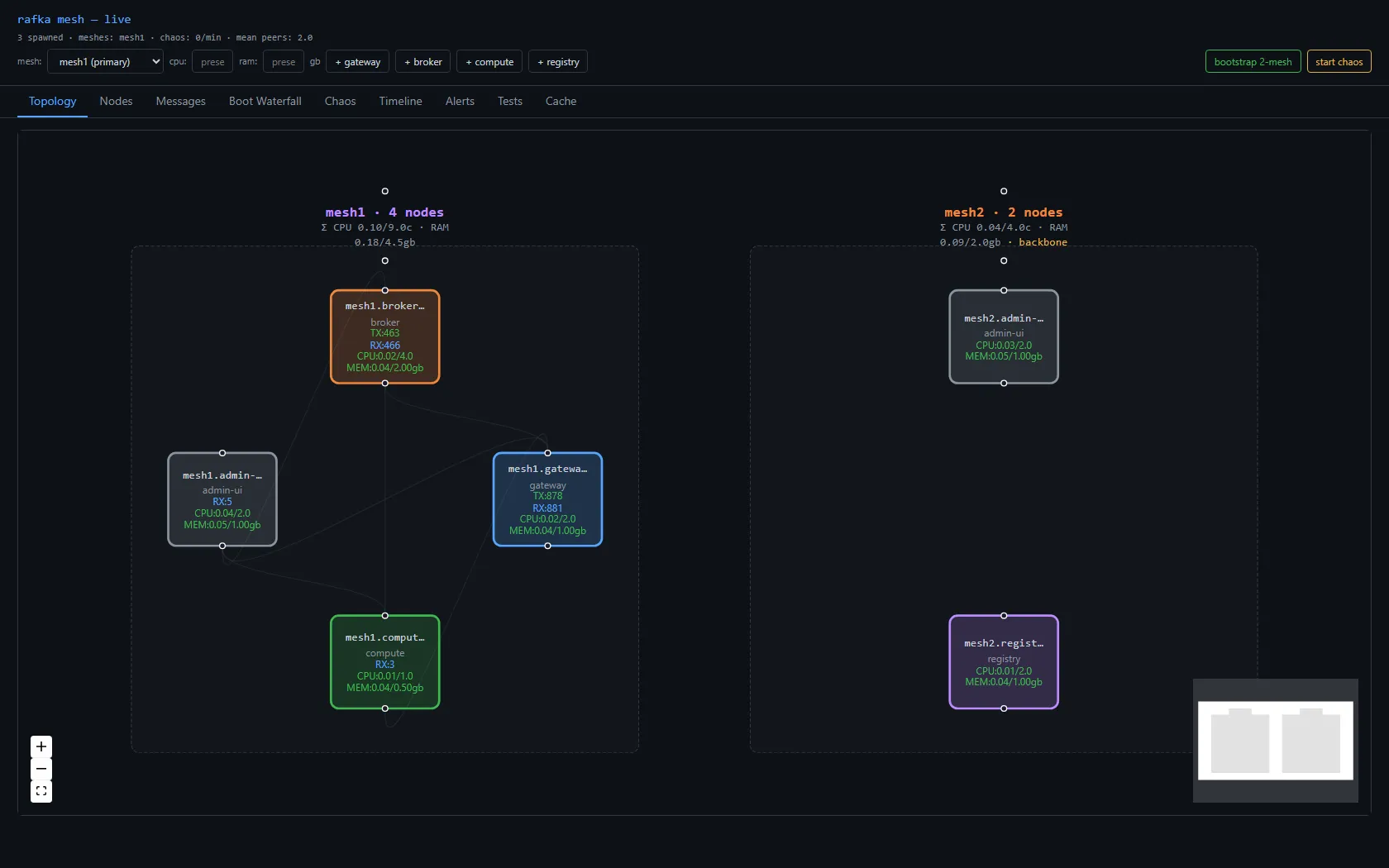Image resolution: width=1389 pixels, height=868 pixels.
Task: Open the Tests tab
Action: coord(509,101)
